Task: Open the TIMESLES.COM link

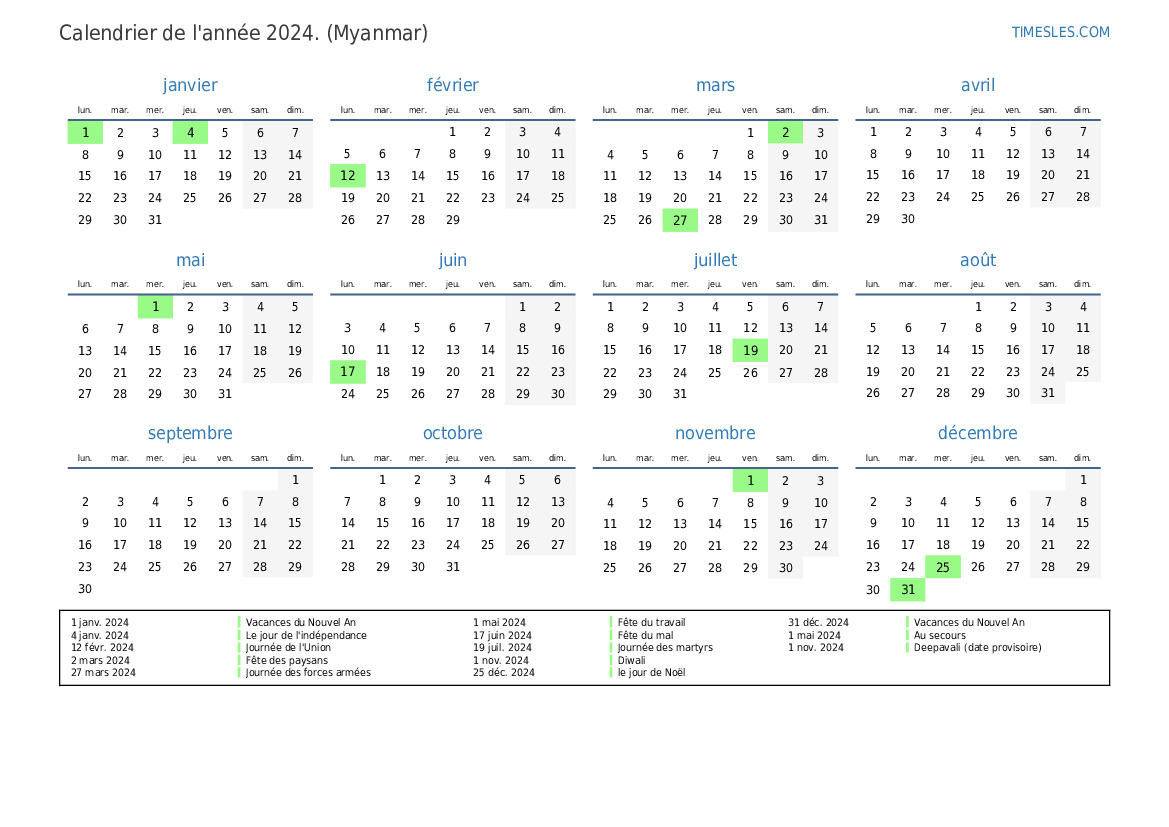Action: point(1060,32)
